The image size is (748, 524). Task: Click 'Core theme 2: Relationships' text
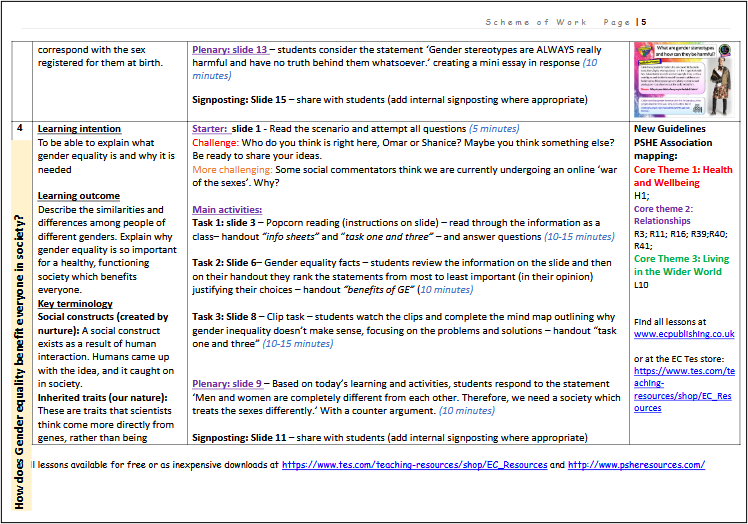[x=663, y=215]
